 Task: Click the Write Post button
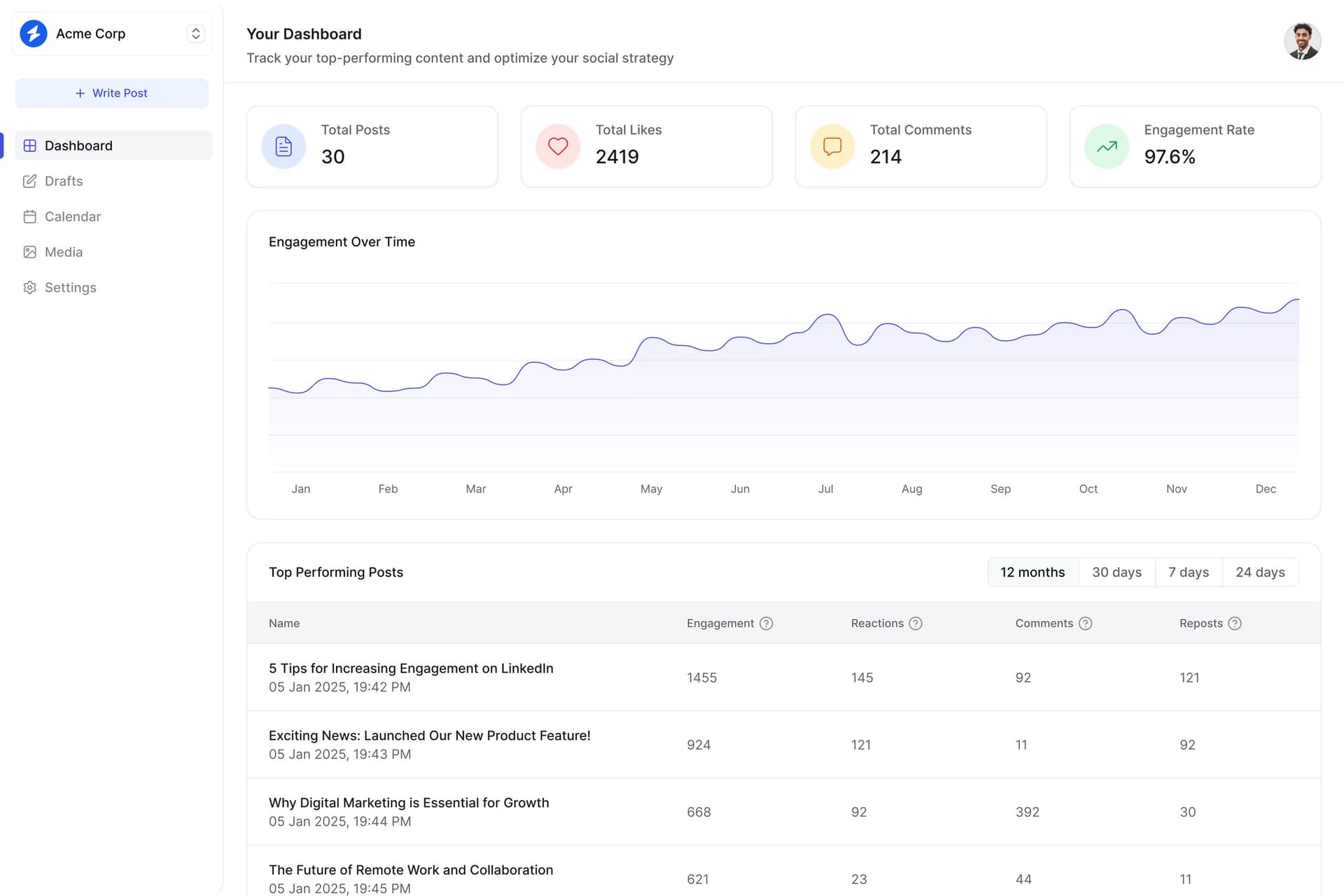pyautogui.click(x=112, y=93)
